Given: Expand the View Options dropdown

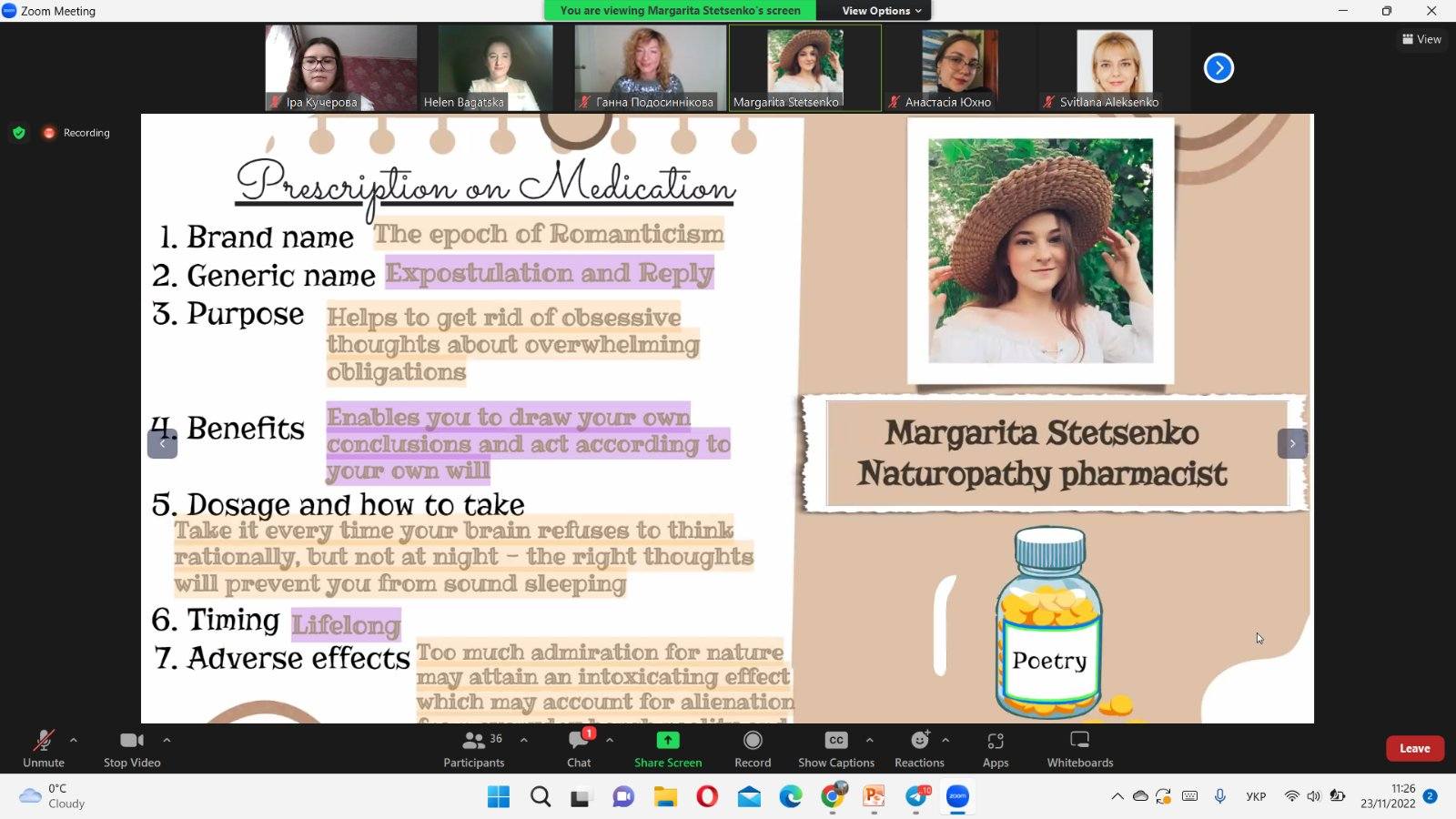Looking at the screenshot, I should pyautogui.click(x=881, y=11).
